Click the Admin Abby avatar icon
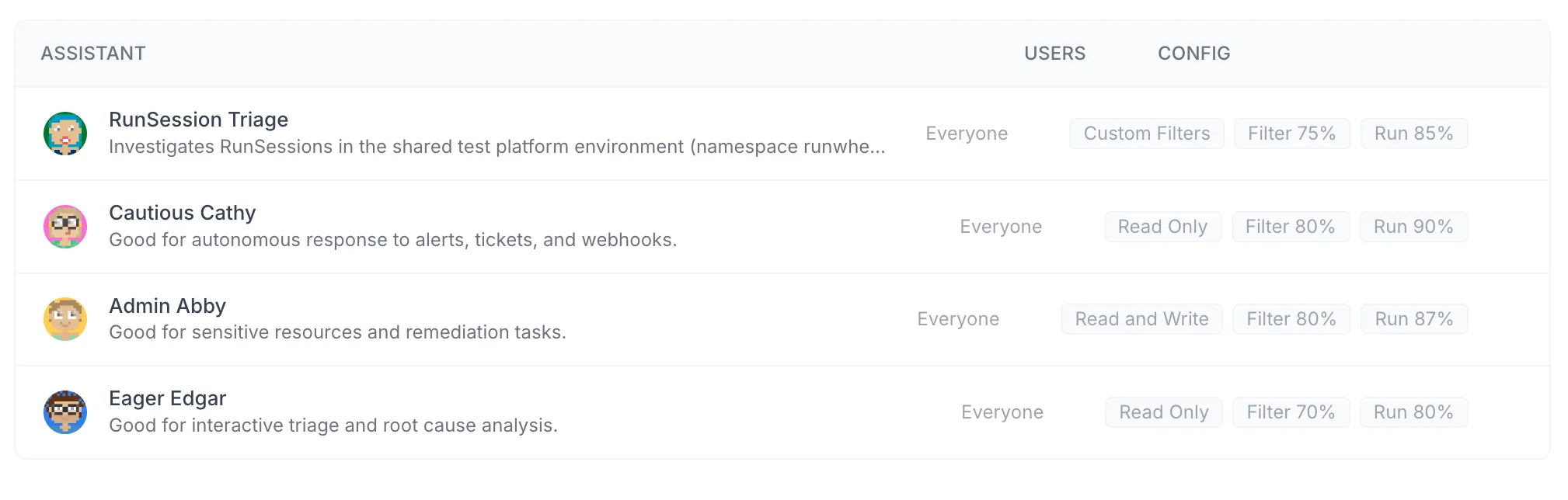The image size is (1568, 500). (x=65, y=319)
